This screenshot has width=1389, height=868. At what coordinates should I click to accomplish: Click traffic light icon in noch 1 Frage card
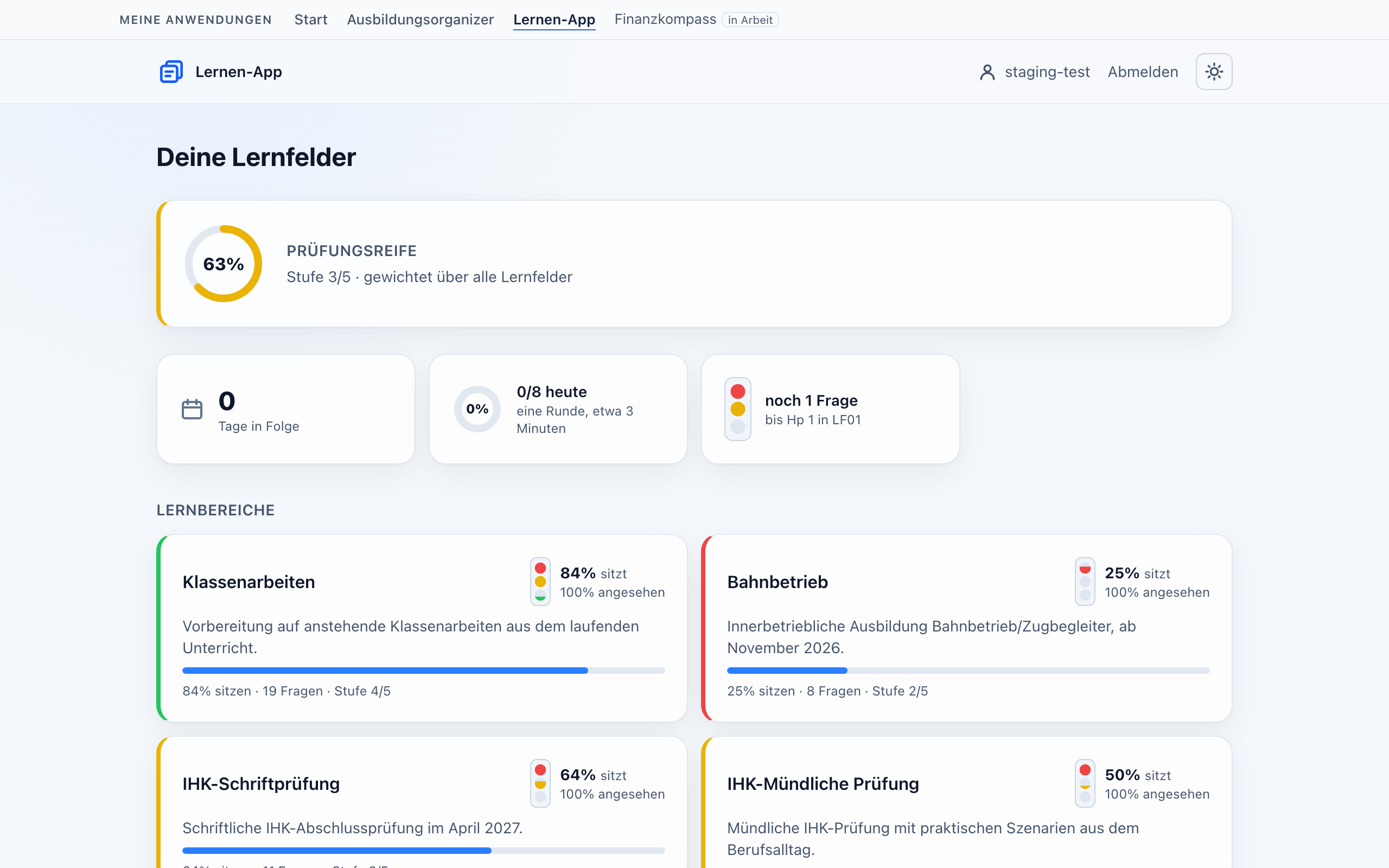pos(737,409)
